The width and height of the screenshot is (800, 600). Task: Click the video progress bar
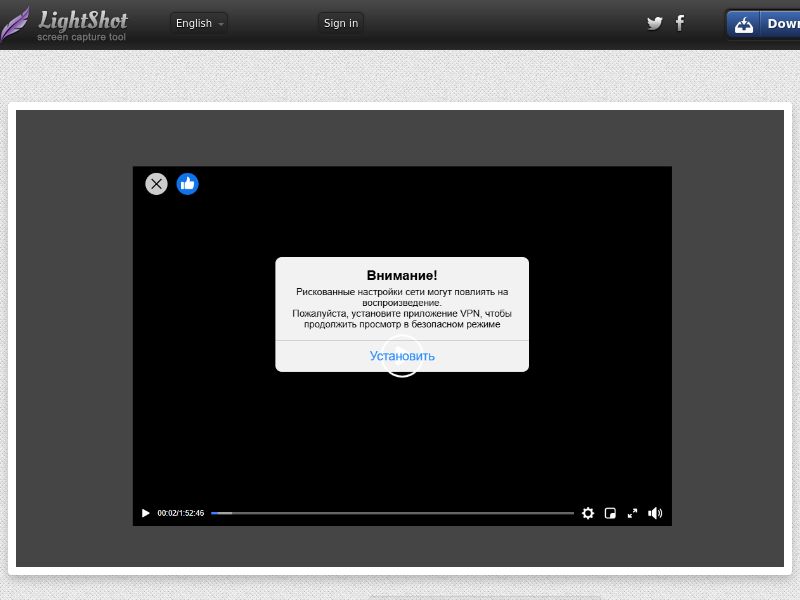coord(392,513)
